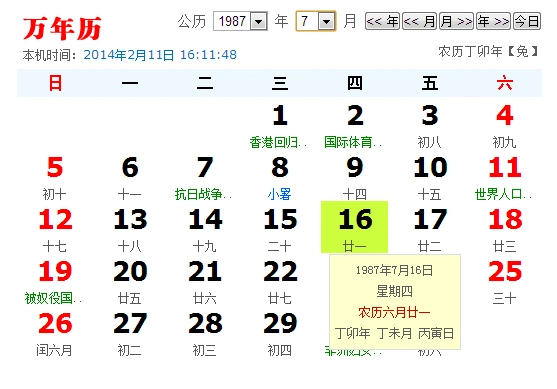Select July 12 十七 date
Viewport: 557px width, 389px height.
(x=55, y=229)
